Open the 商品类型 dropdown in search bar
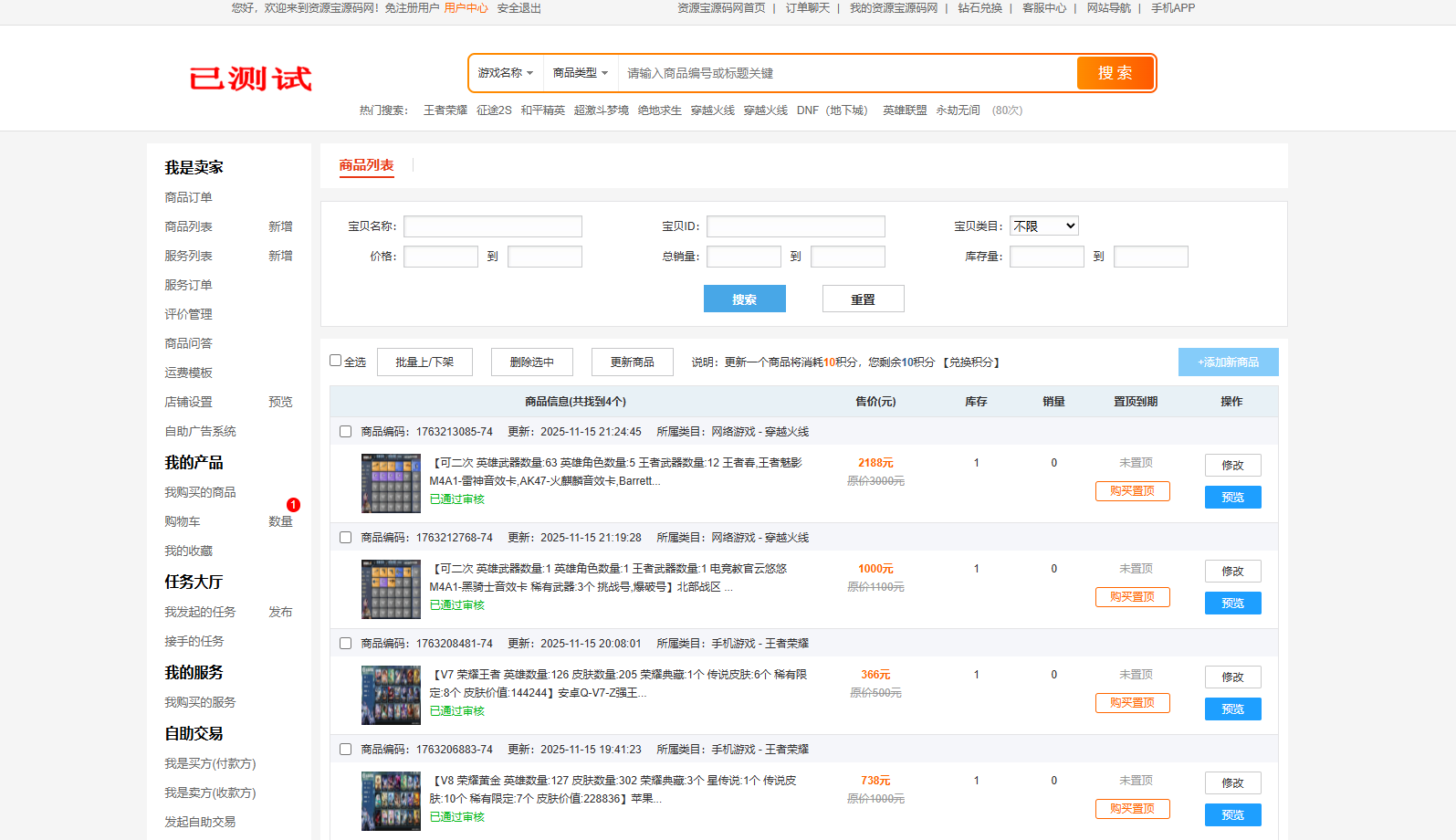 580,73
